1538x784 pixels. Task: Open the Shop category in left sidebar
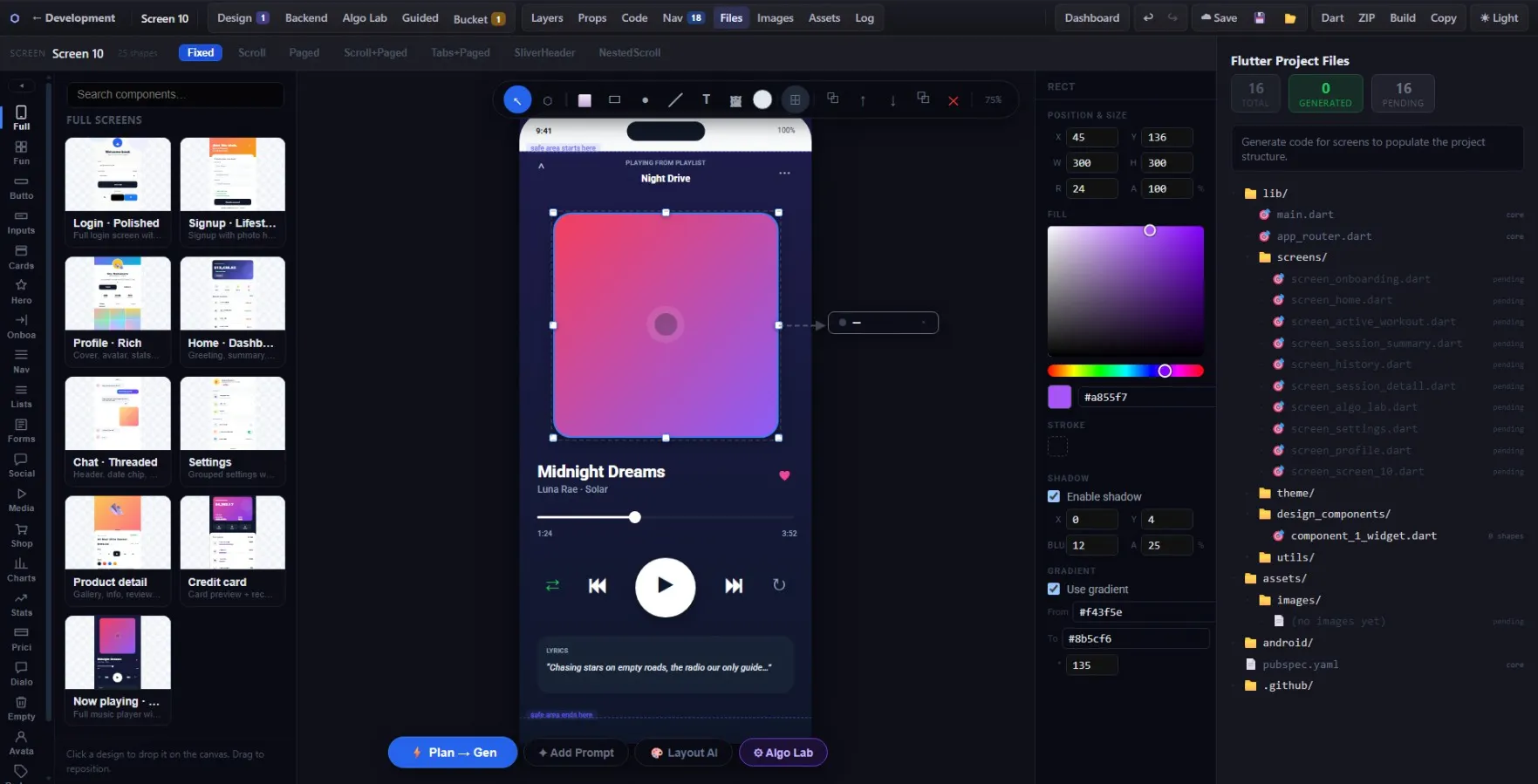[x=21, y=535]
